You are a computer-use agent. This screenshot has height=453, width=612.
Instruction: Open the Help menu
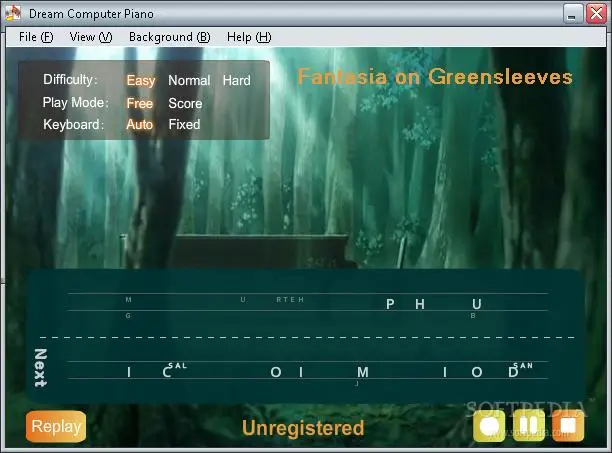pos(249,37)
